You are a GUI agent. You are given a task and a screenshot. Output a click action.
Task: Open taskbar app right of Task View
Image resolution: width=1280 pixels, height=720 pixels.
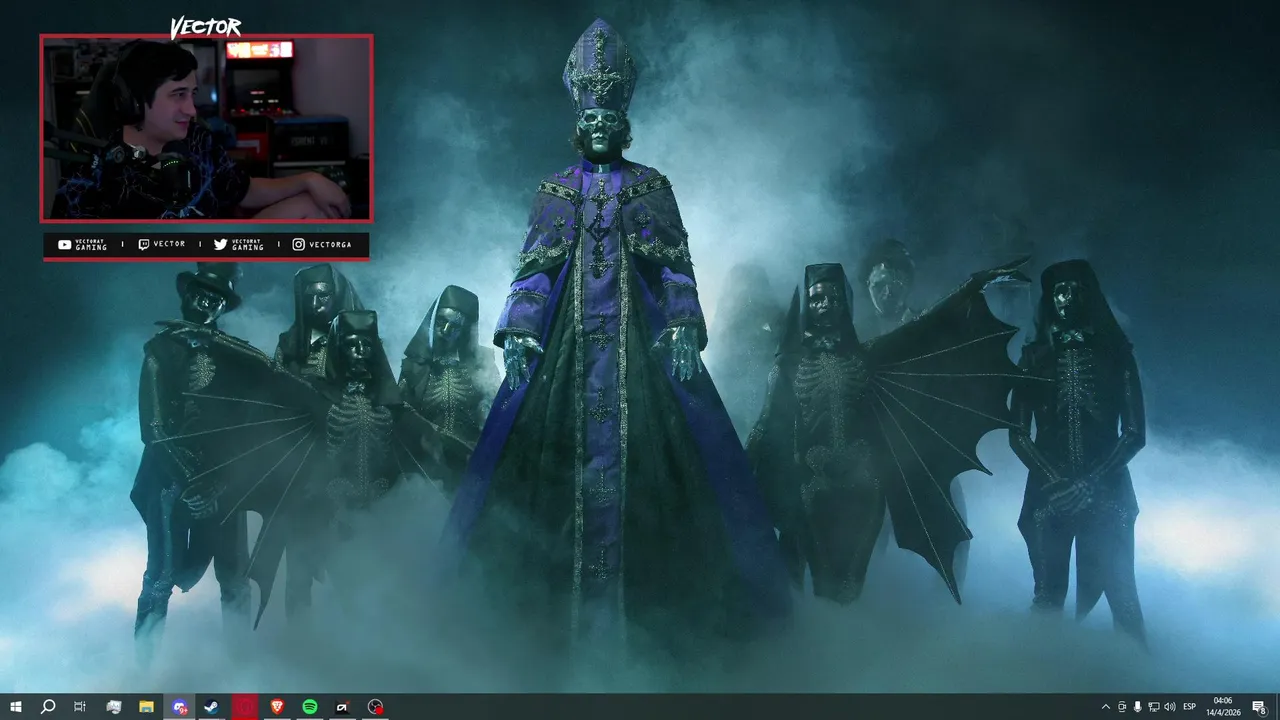pyautogui.click(x=114, y=707)
